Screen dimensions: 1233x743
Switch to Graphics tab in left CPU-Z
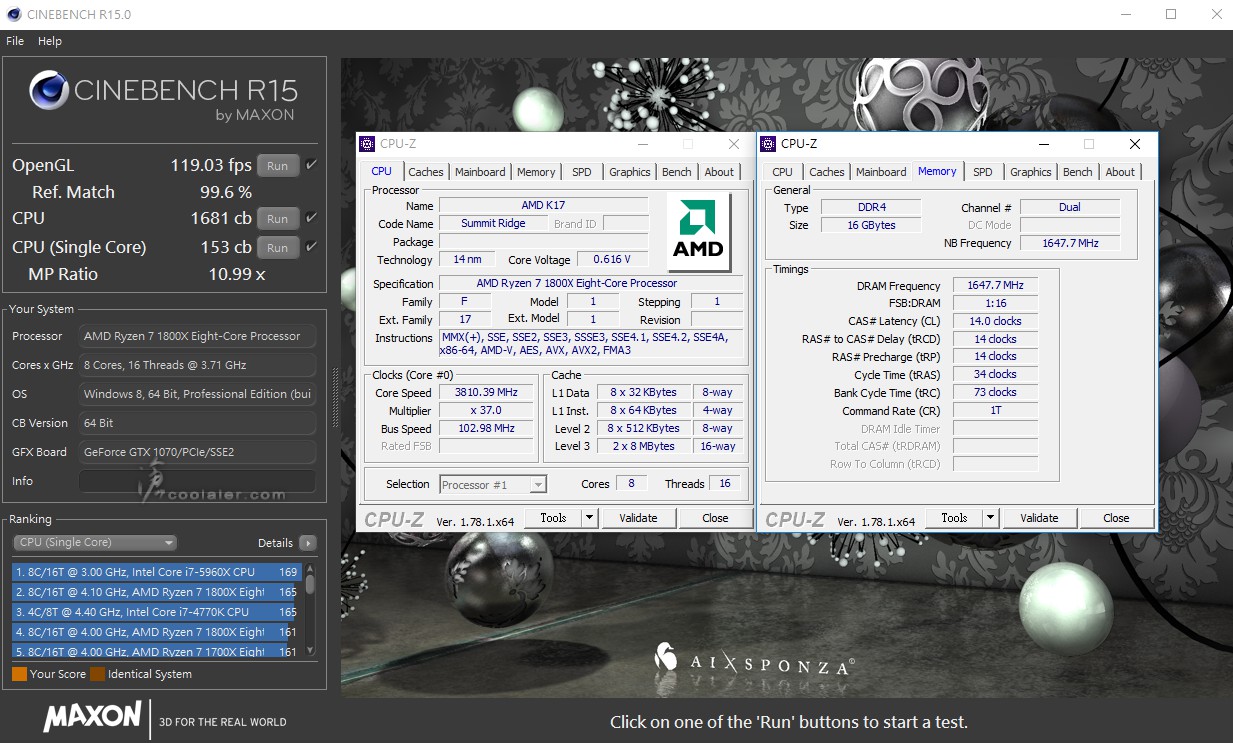[x=630, y=172]
